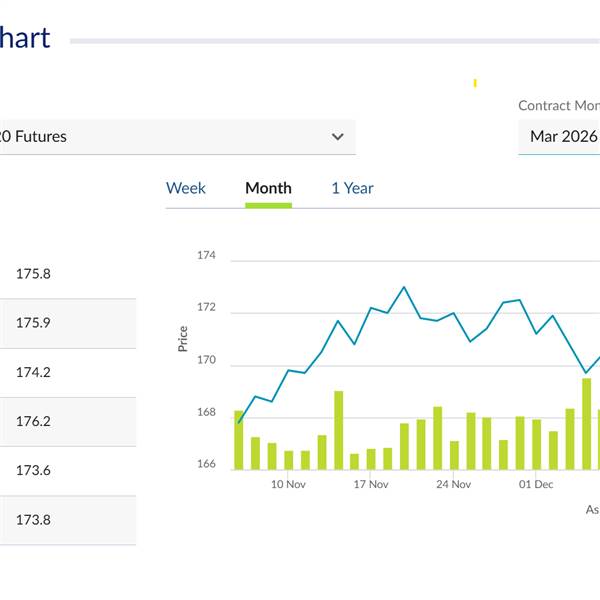This screenshot has width=600, height=600.
Task: Click the vertical Price axis title
Action: tap(183, 339)
